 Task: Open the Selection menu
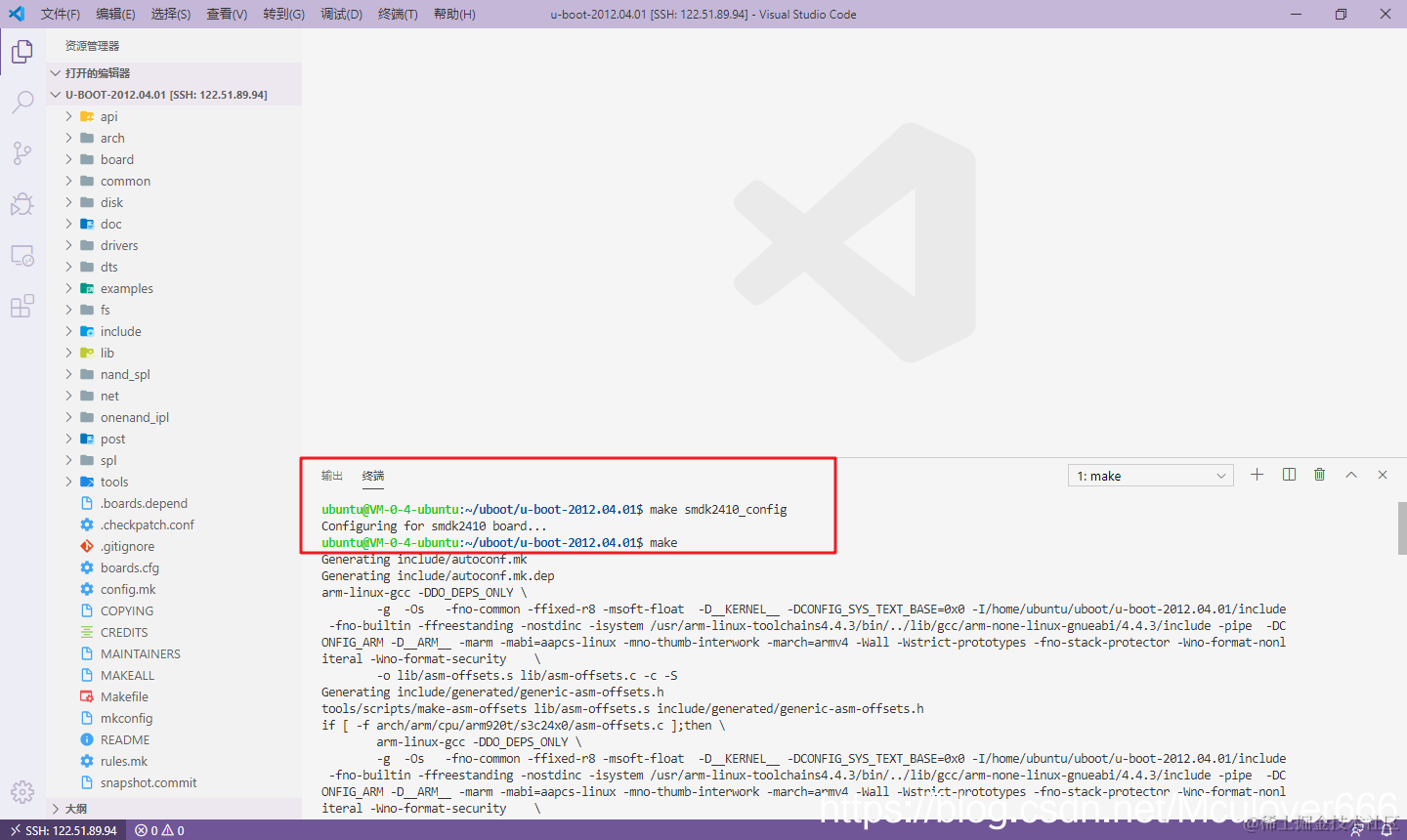[171, 14]
